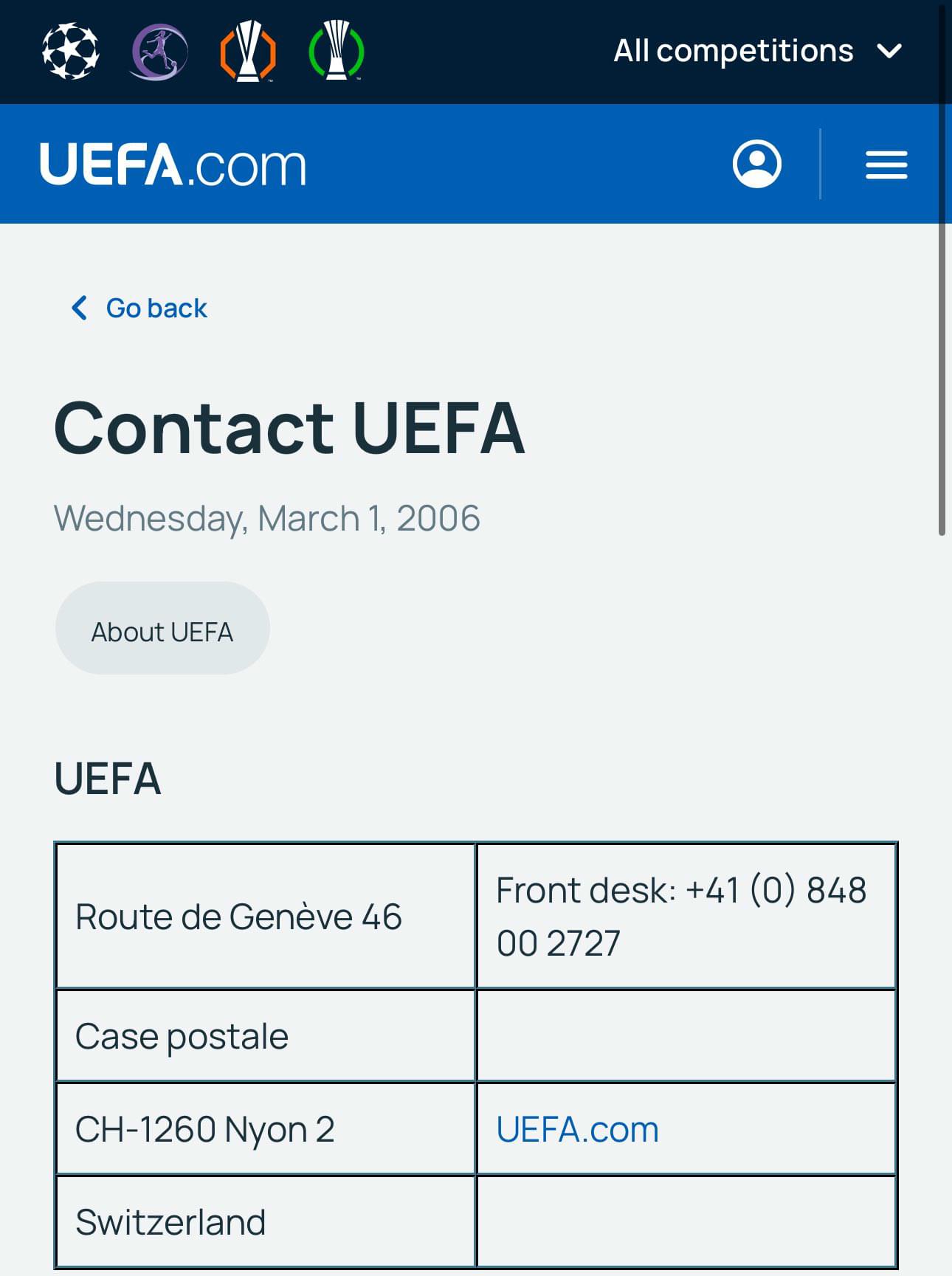The width and height of the screenshot is (952, 1276).
Task: Open the green Conference League trophy icon
Action: 337,52
